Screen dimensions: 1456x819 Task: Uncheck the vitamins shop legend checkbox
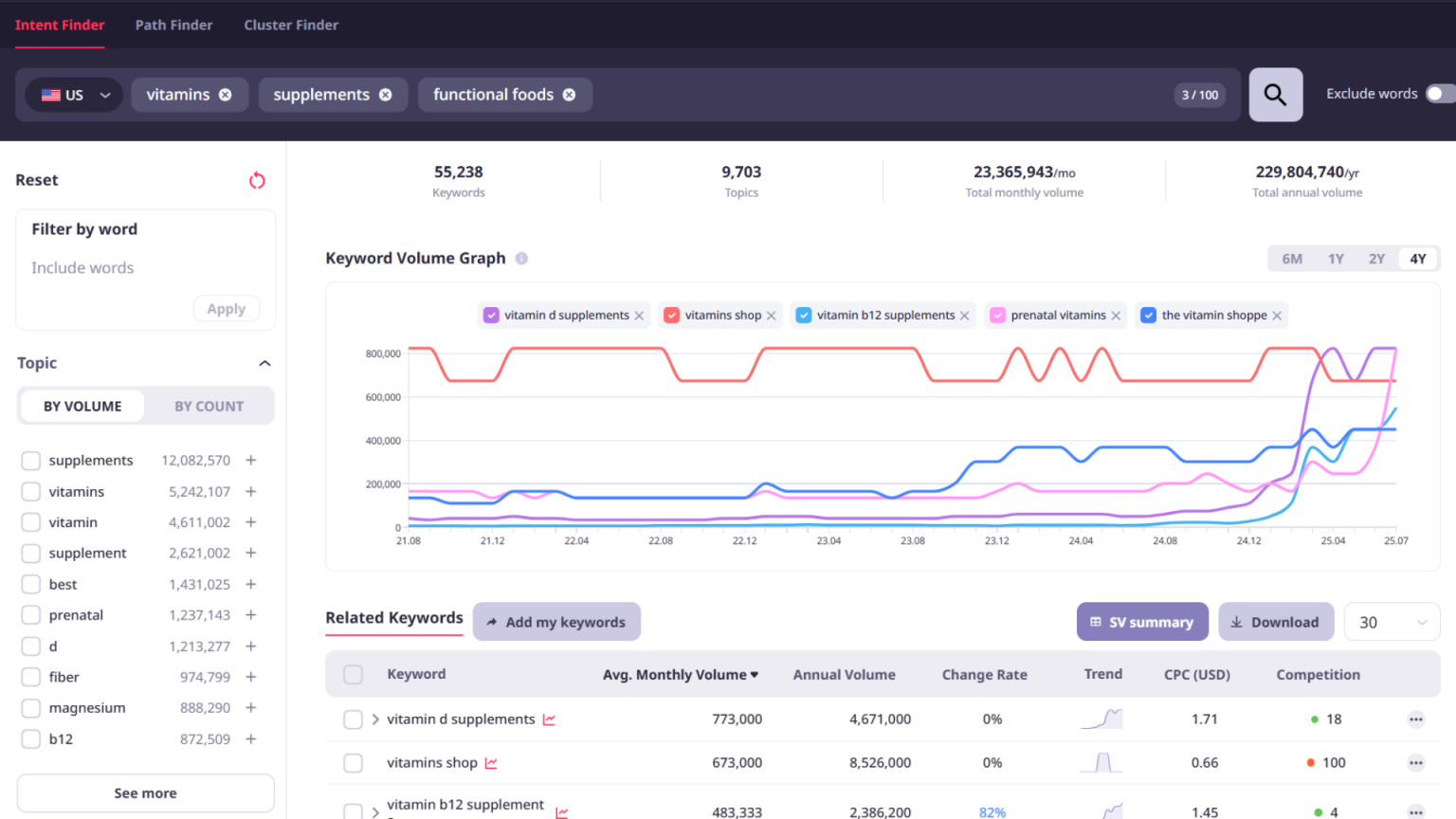click(671, 315)
